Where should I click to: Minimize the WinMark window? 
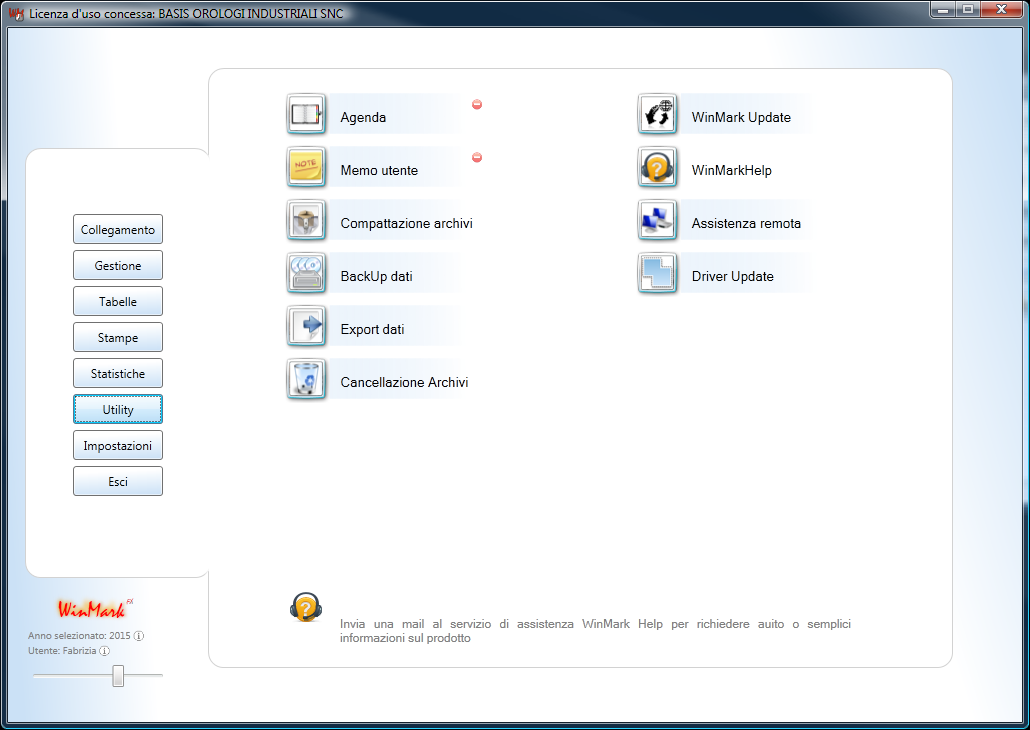pyautogui.click(x=944, y=10)
